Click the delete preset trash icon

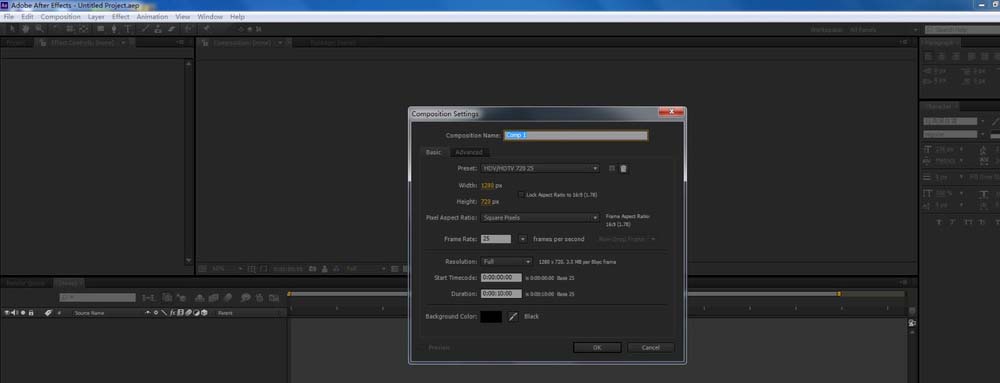(624, 169)
